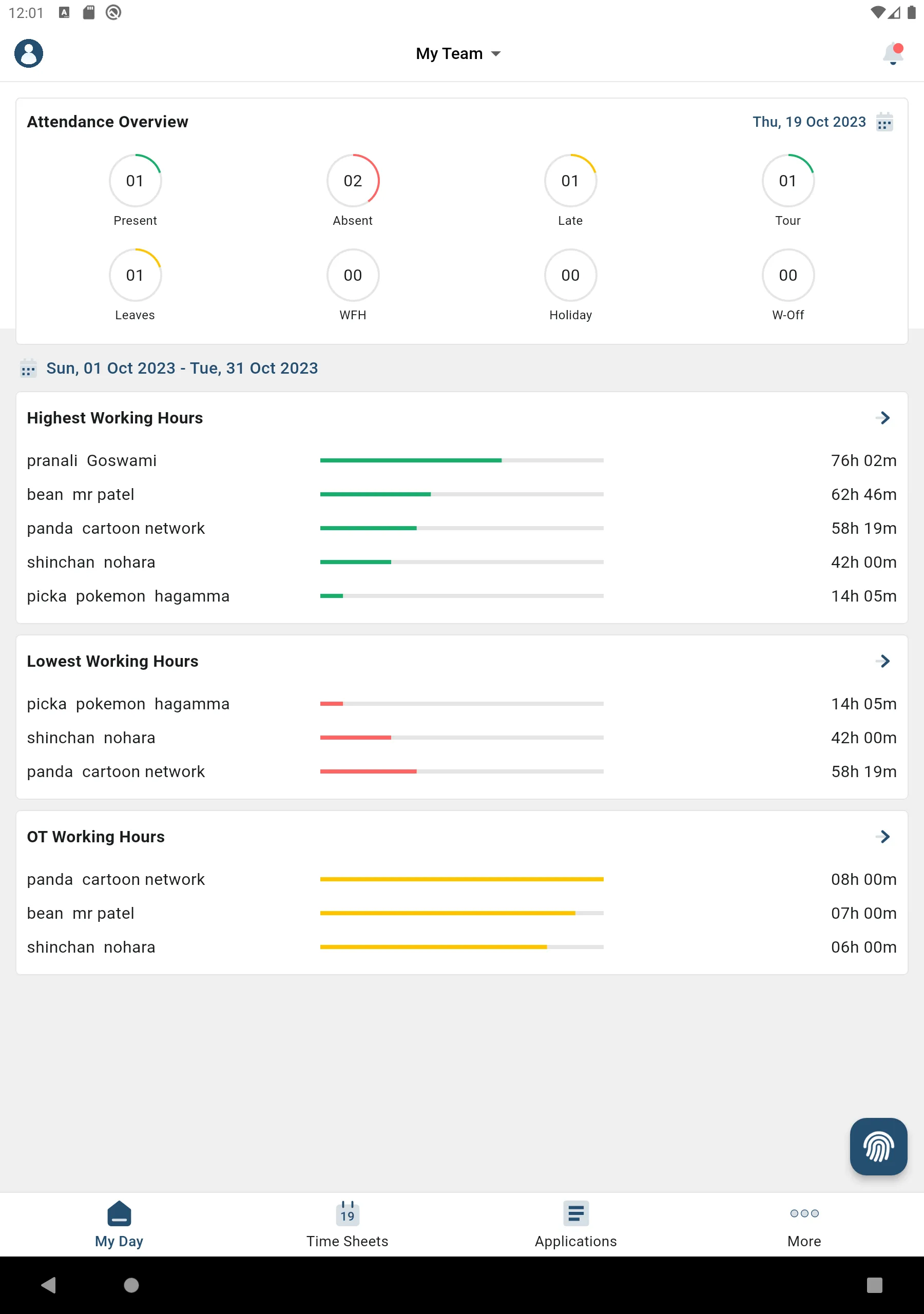924x1314 pixels.
Task: Tap Android home navigation button
Action: (131, 1285)
